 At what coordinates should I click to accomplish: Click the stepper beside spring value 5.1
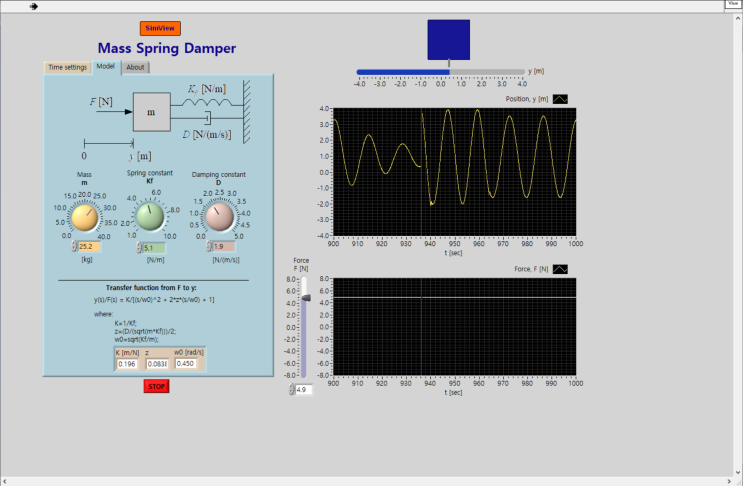click(139, 247)
